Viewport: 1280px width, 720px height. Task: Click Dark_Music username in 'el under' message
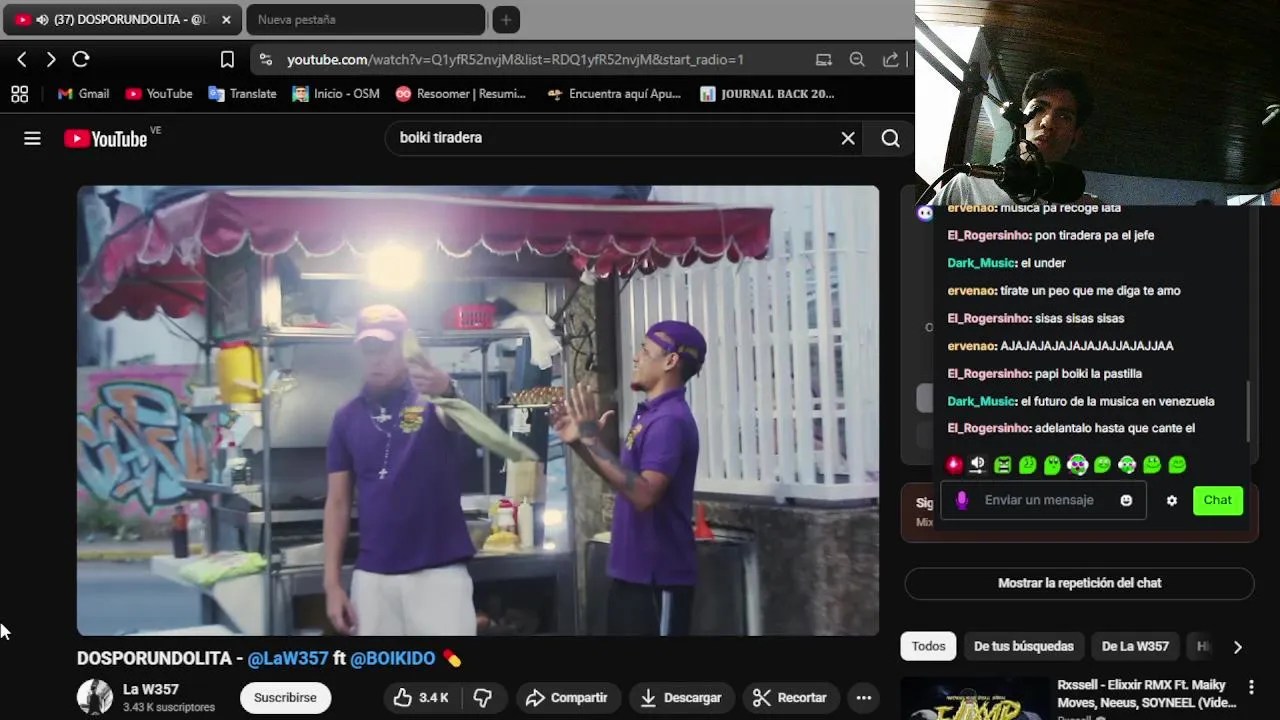pyautogui.click(x=981, y=263)
